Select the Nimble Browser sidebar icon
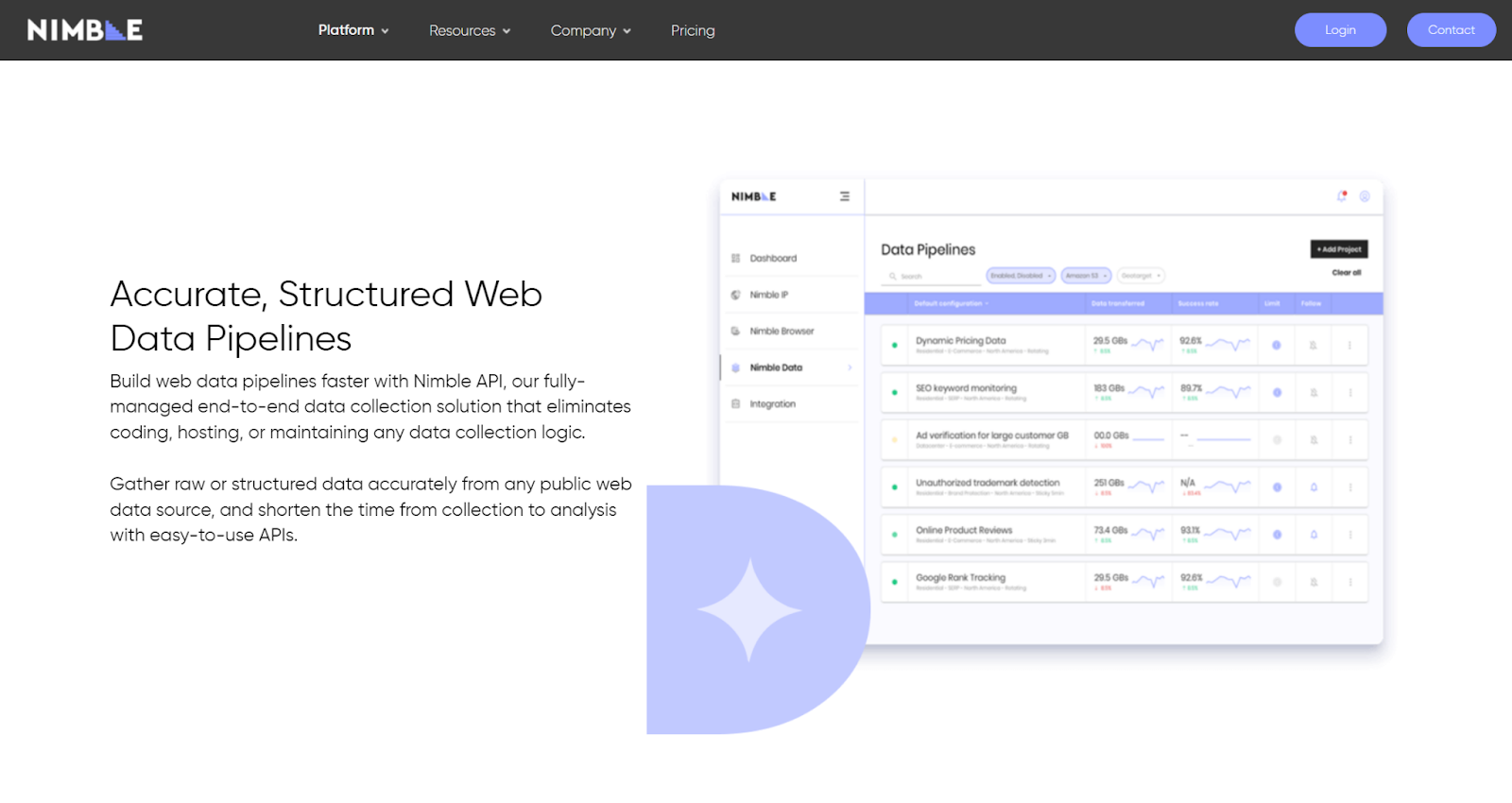The width and height of the screenshot is (1512, 803). tap(735, 331)
